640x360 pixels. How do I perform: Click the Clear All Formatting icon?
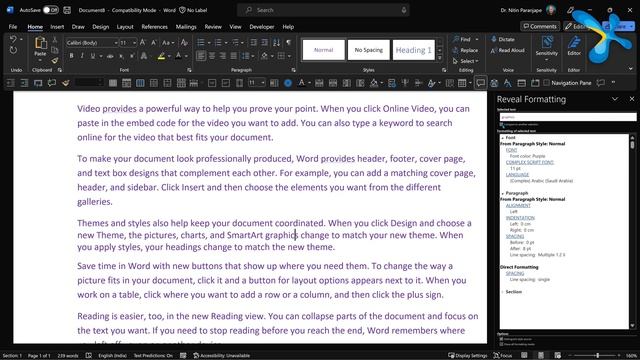click(184, 42)
